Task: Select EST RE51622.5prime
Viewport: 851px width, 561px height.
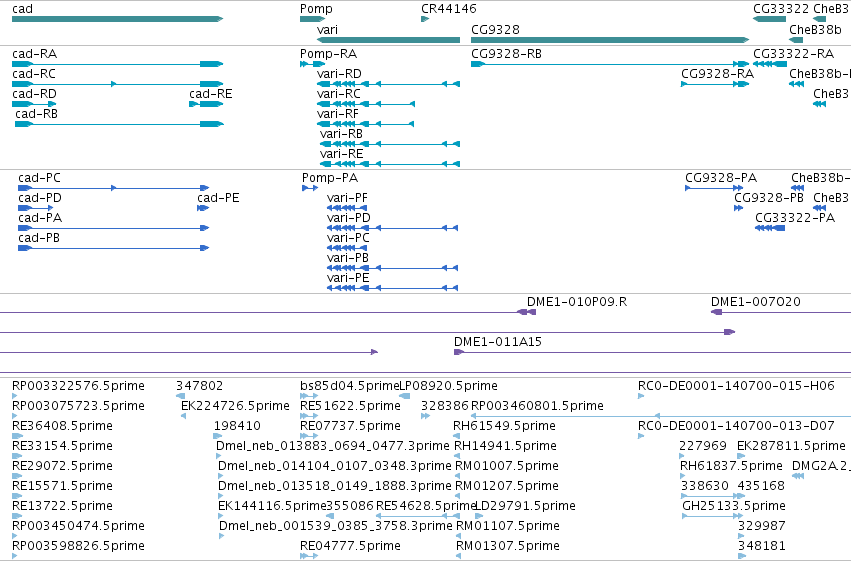Action: tap(350, 406)
